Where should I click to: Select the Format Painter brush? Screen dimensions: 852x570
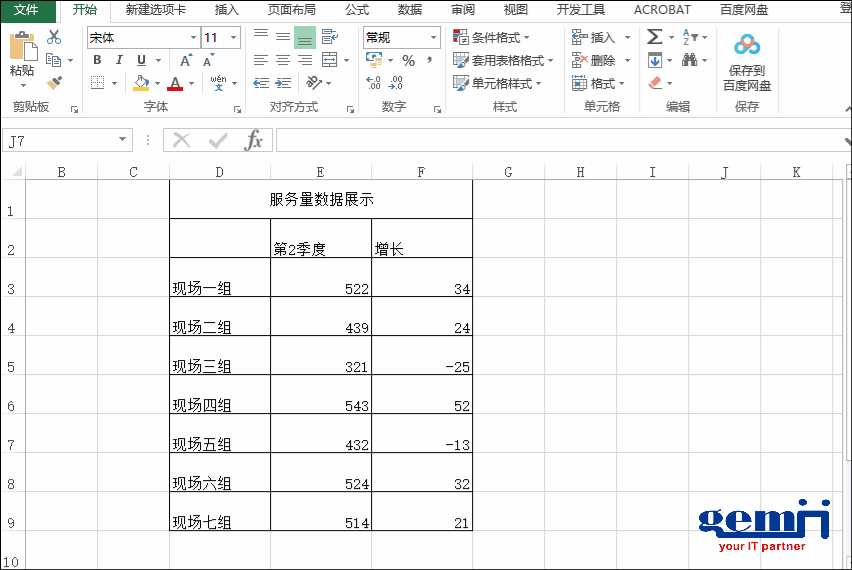point(54,83)
